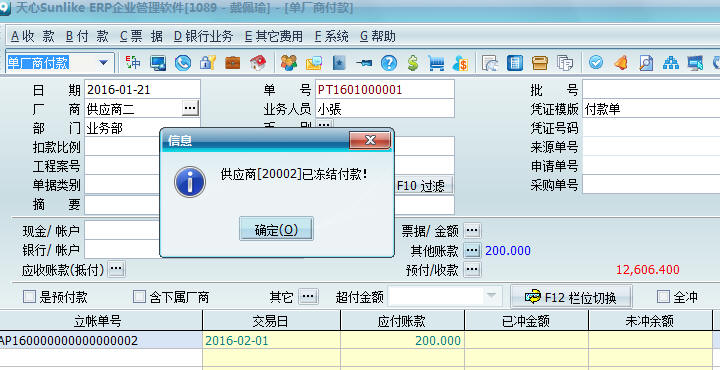Open the 单厂商付款 form selector dropdown
Screen dimensions: 720x370
click(104, 62)
